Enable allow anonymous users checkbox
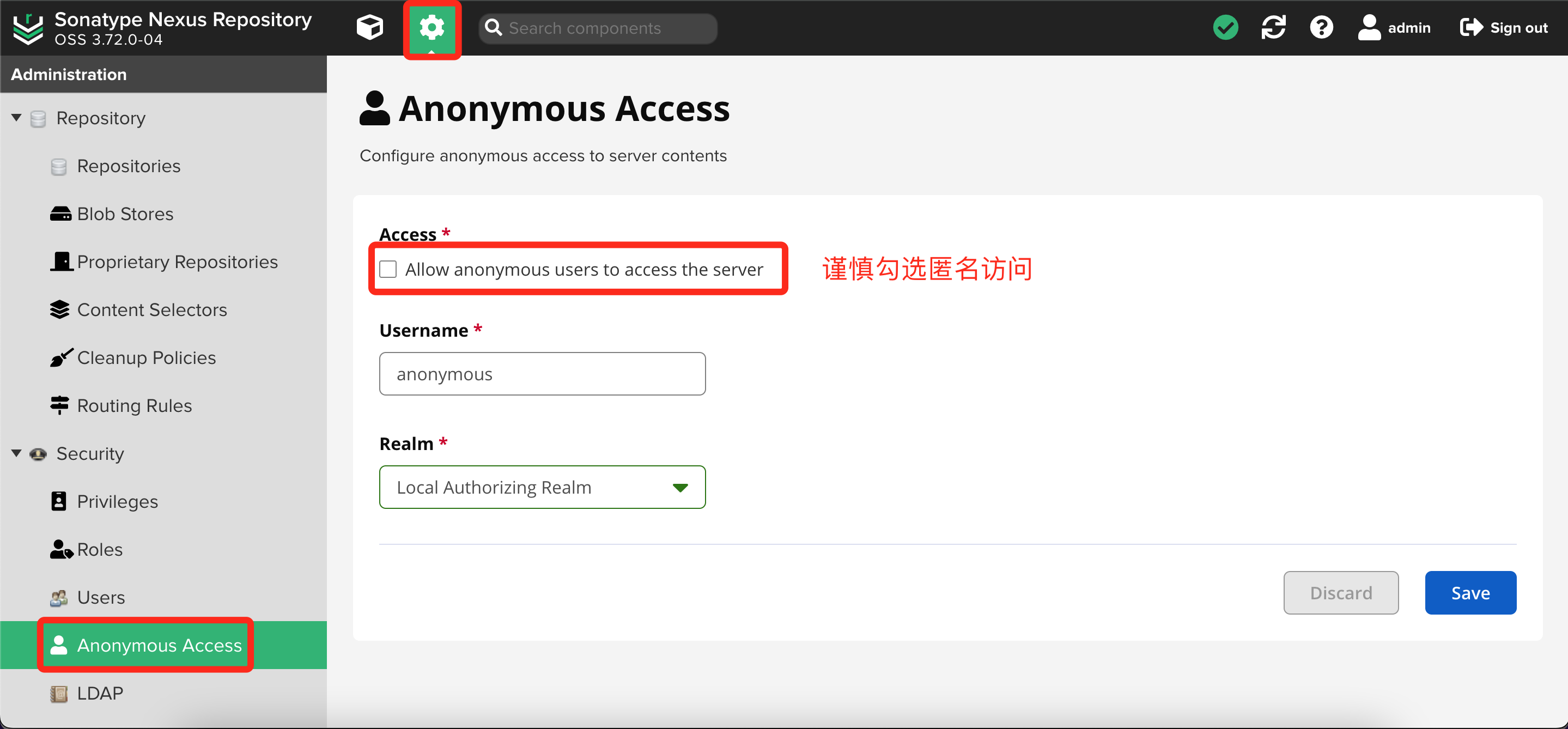The height and width of the screenshot is (729, 1568). pos(388,269)
